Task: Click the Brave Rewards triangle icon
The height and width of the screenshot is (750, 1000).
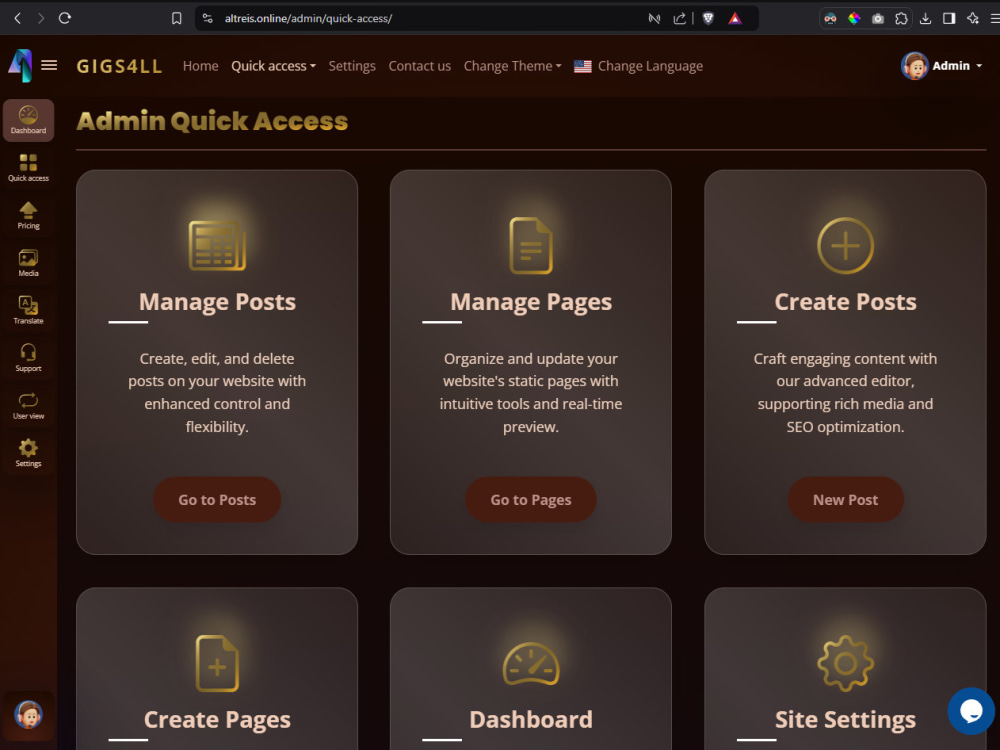Action: point(735,18)
